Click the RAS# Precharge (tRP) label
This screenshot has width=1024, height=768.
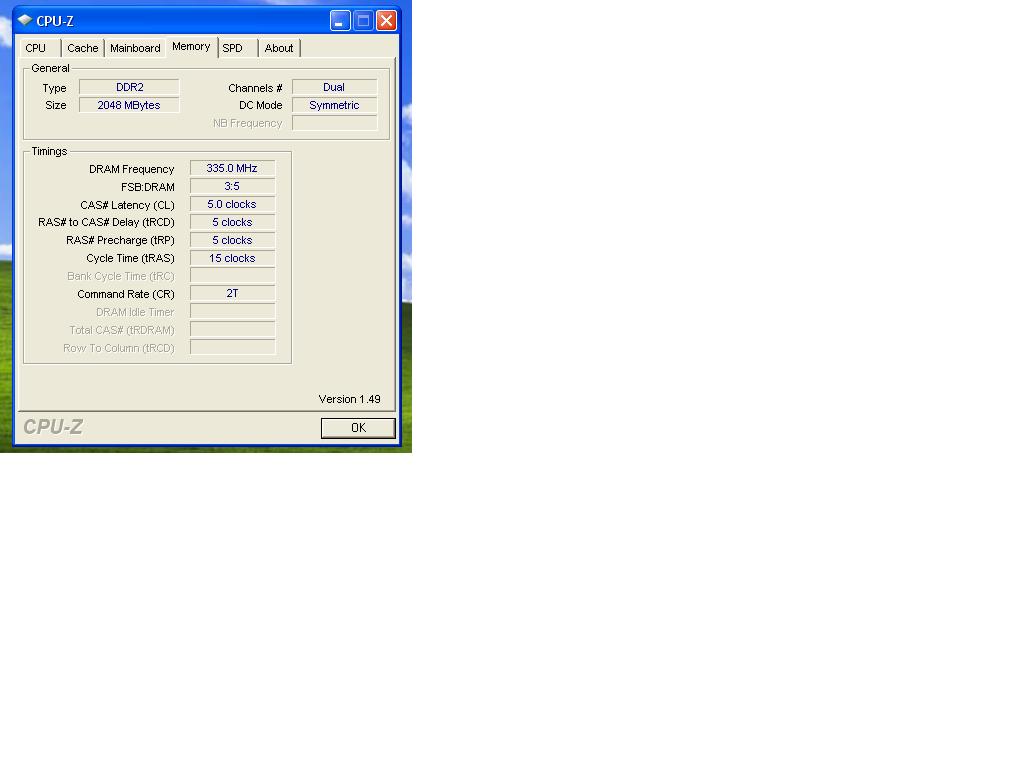tap(120, 240)
